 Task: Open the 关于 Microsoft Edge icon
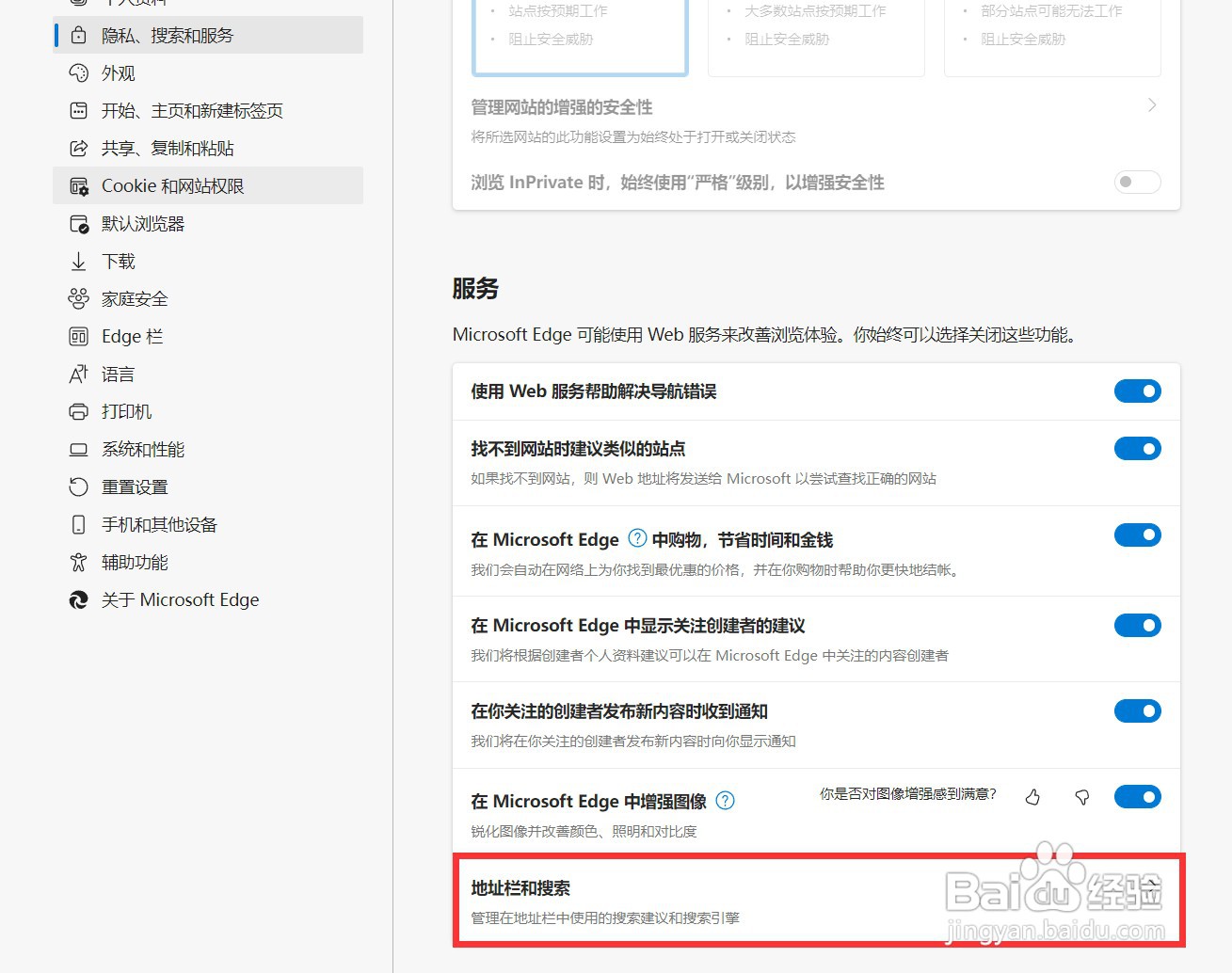(x=79, y=599)
